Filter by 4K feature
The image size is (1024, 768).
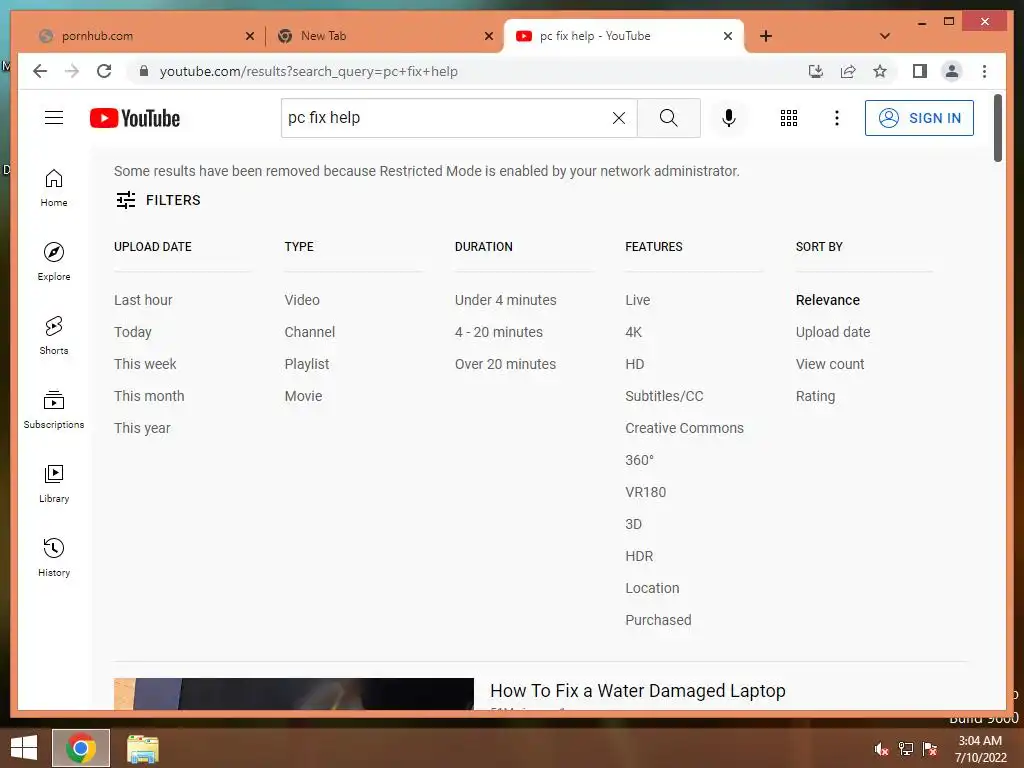pyautogui.click(x=633, y=332)
